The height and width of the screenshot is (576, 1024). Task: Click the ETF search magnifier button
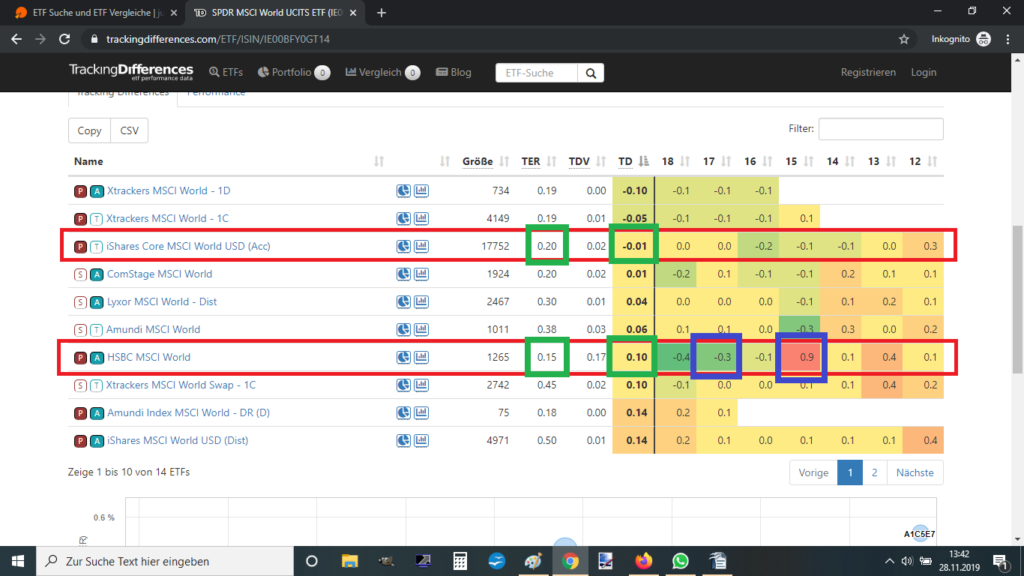[x=591, y=73]
